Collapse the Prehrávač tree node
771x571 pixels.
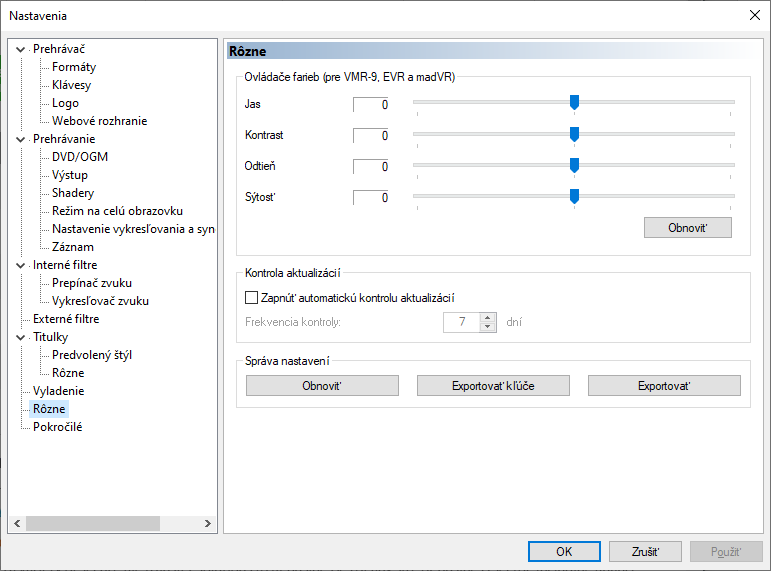20,49
